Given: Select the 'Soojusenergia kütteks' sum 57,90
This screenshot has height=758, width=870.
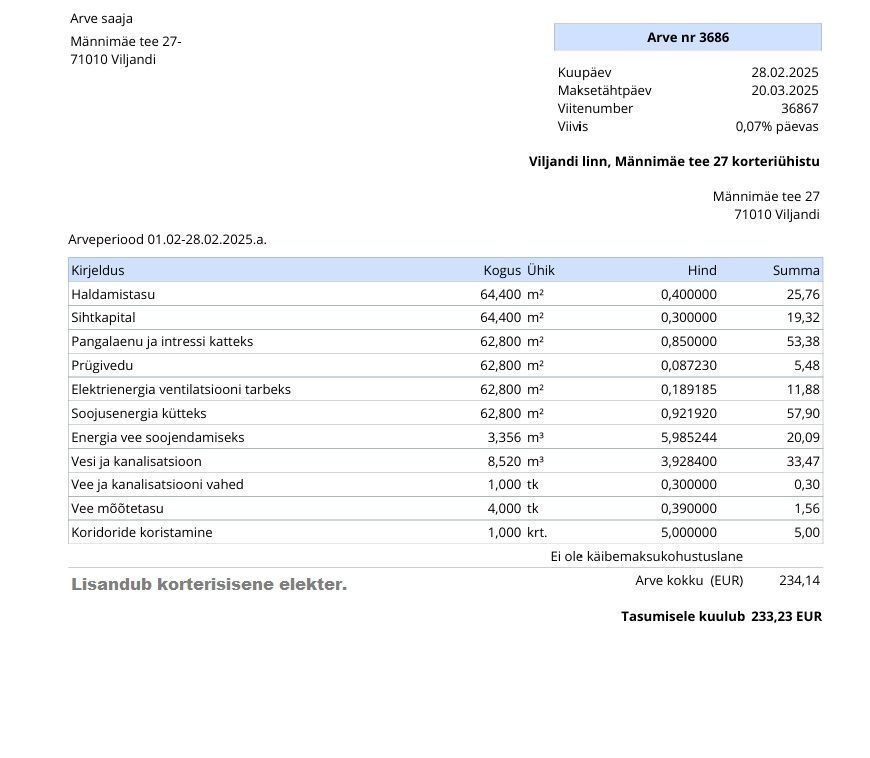Looking at the screenshot, I should pos(803,413).
